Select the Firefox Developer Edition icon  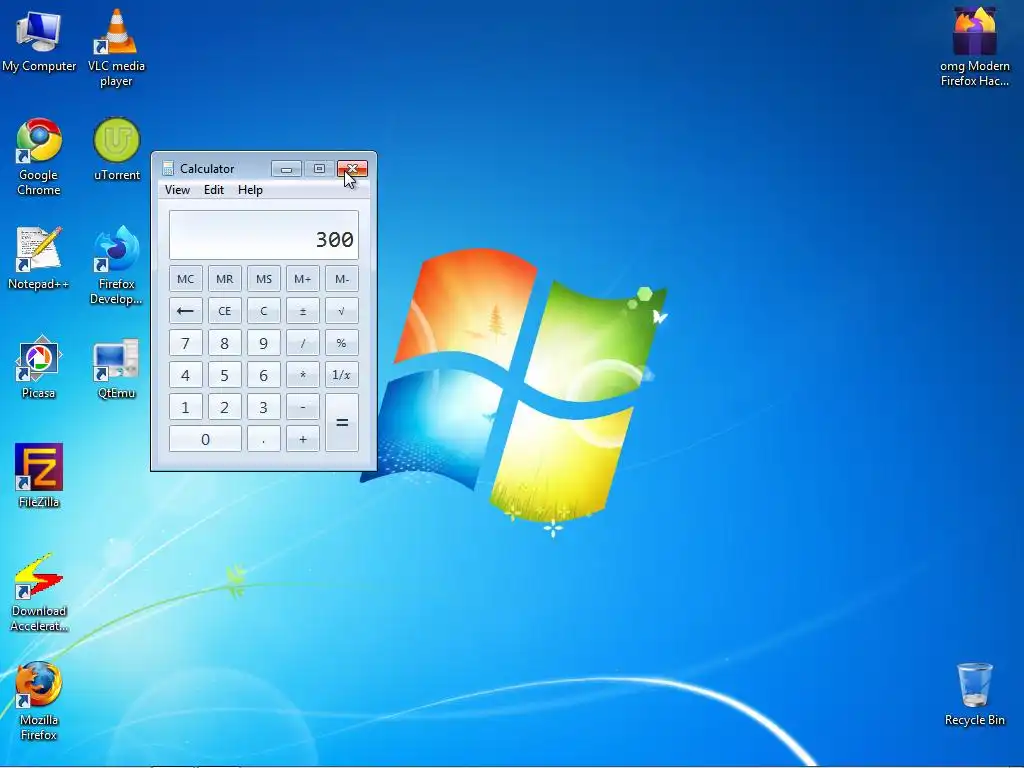pos(116,265)
